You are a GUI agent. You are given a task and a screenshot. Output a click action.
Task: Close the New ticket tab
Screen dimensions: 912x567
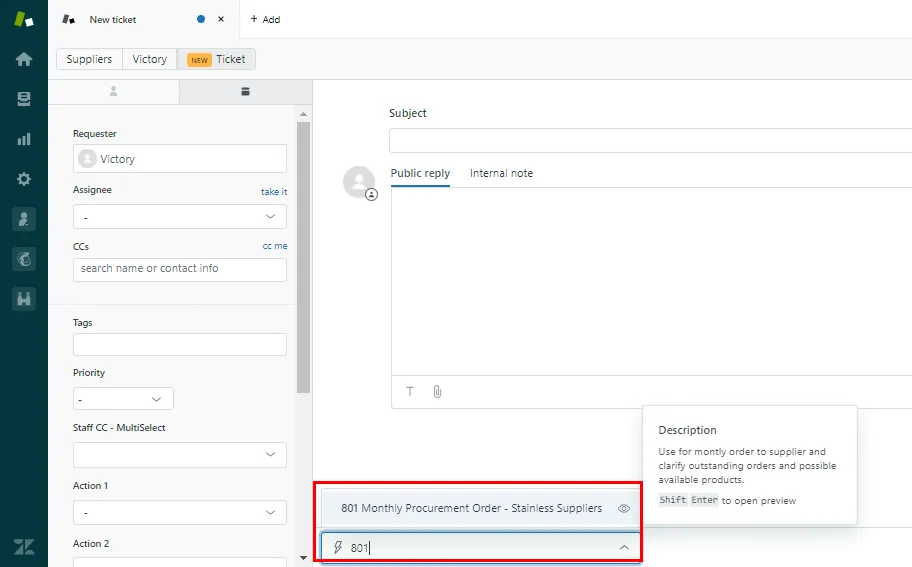pyautogui.click(x=221, y=19)
